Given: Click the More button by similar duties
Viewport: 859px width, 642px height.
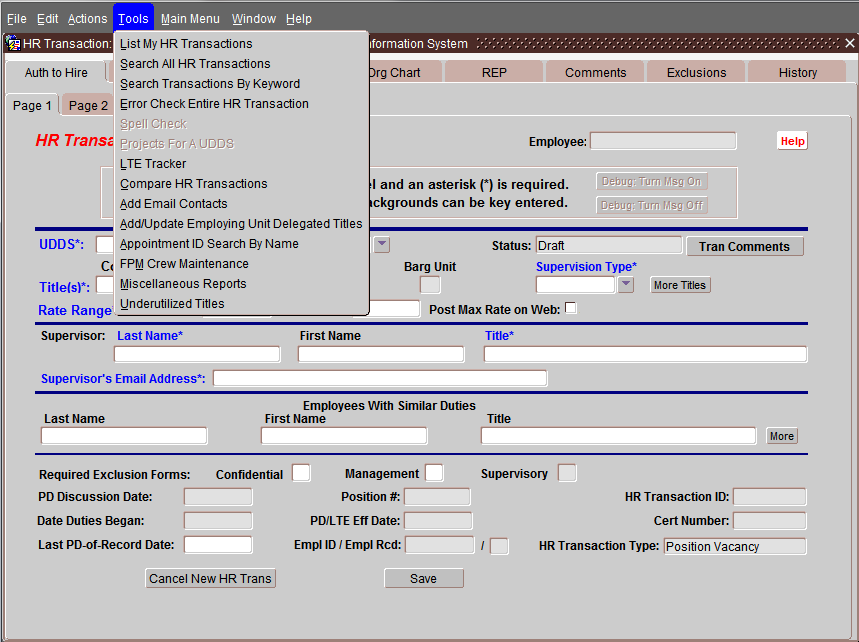Looking at the screenshot, I should (x=782, y=436).
